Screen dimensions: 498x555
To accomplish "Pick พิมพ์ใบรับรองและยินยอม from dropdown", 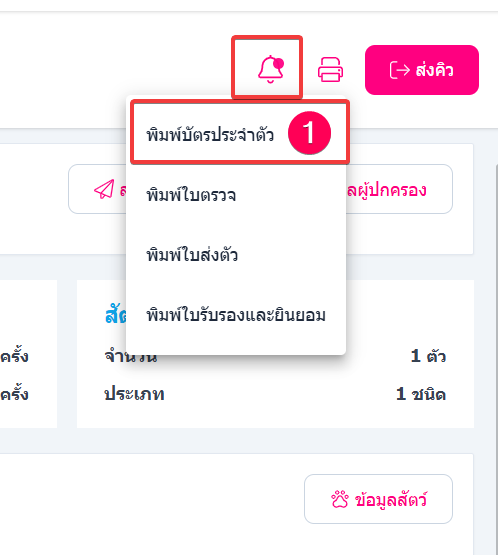I will tap(236, 315).
